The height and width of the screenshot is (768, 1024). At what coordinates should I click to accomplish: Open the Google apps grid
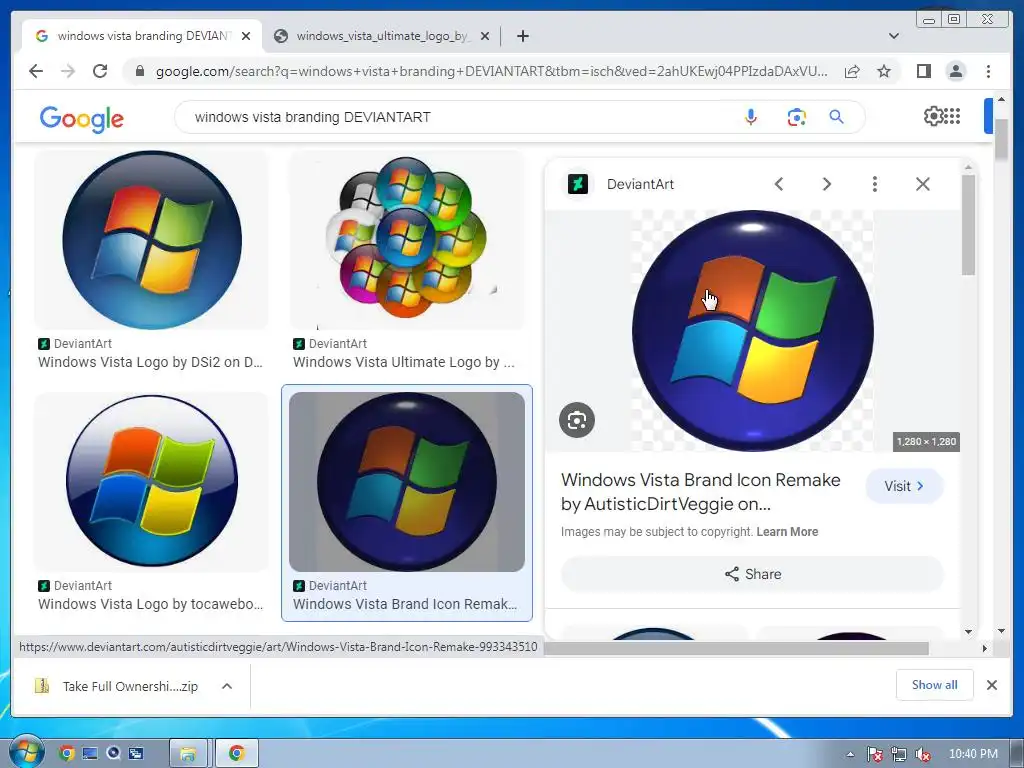(952, 116)
